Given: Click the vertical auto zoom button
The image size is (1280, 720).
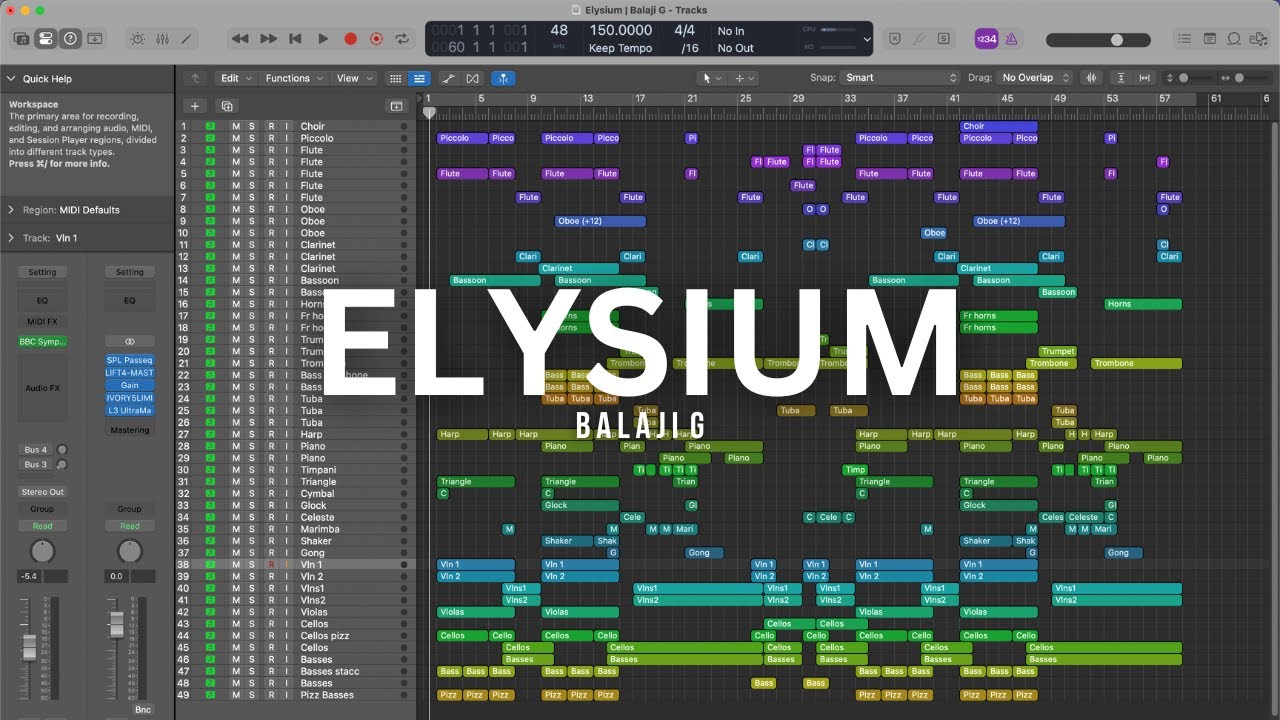Looking at the screenshot, I should [x=1120, y=78].
